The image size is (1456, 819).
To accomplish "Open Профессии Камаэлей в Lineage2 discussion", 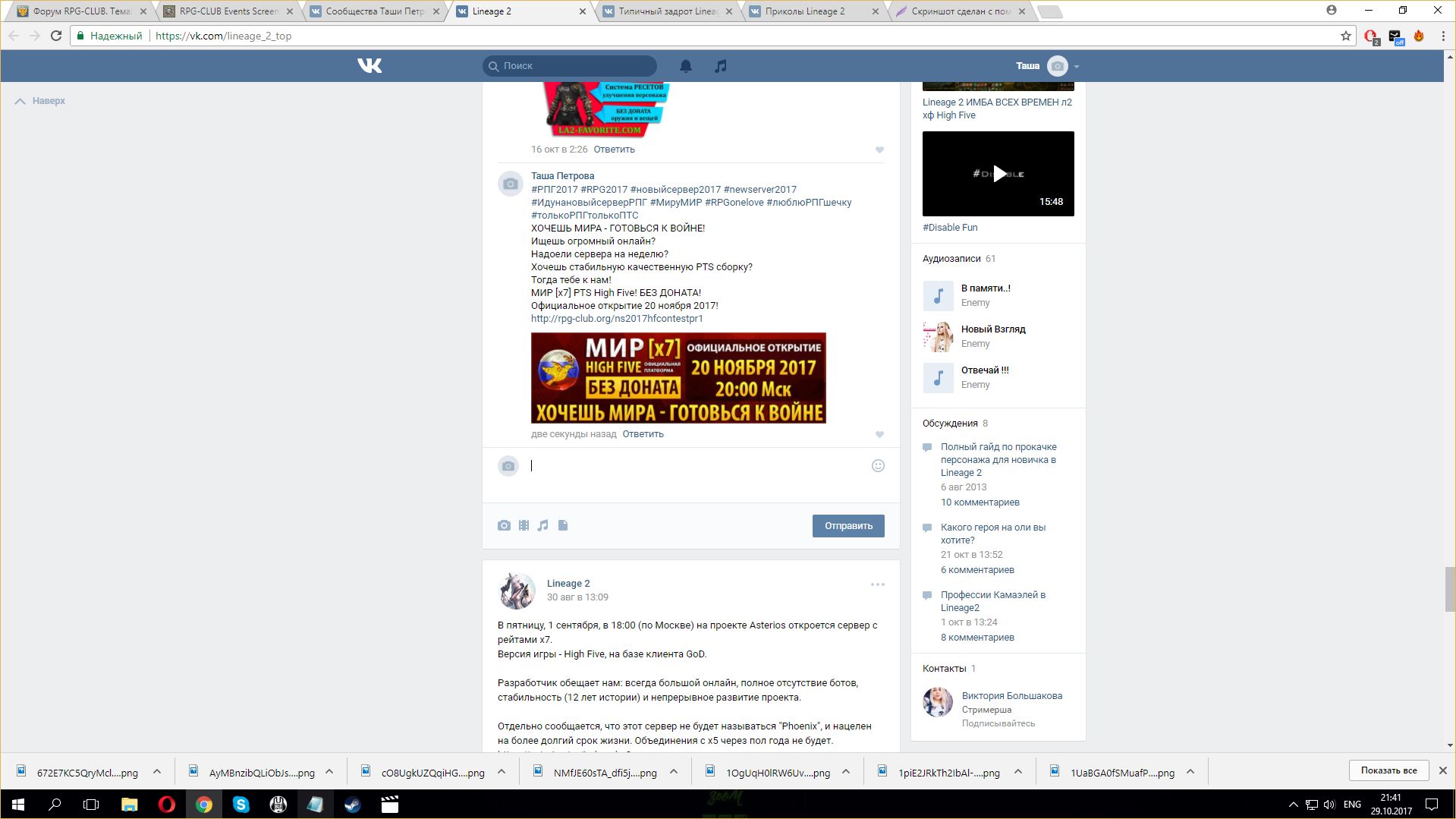I will [x=993, y=601].
